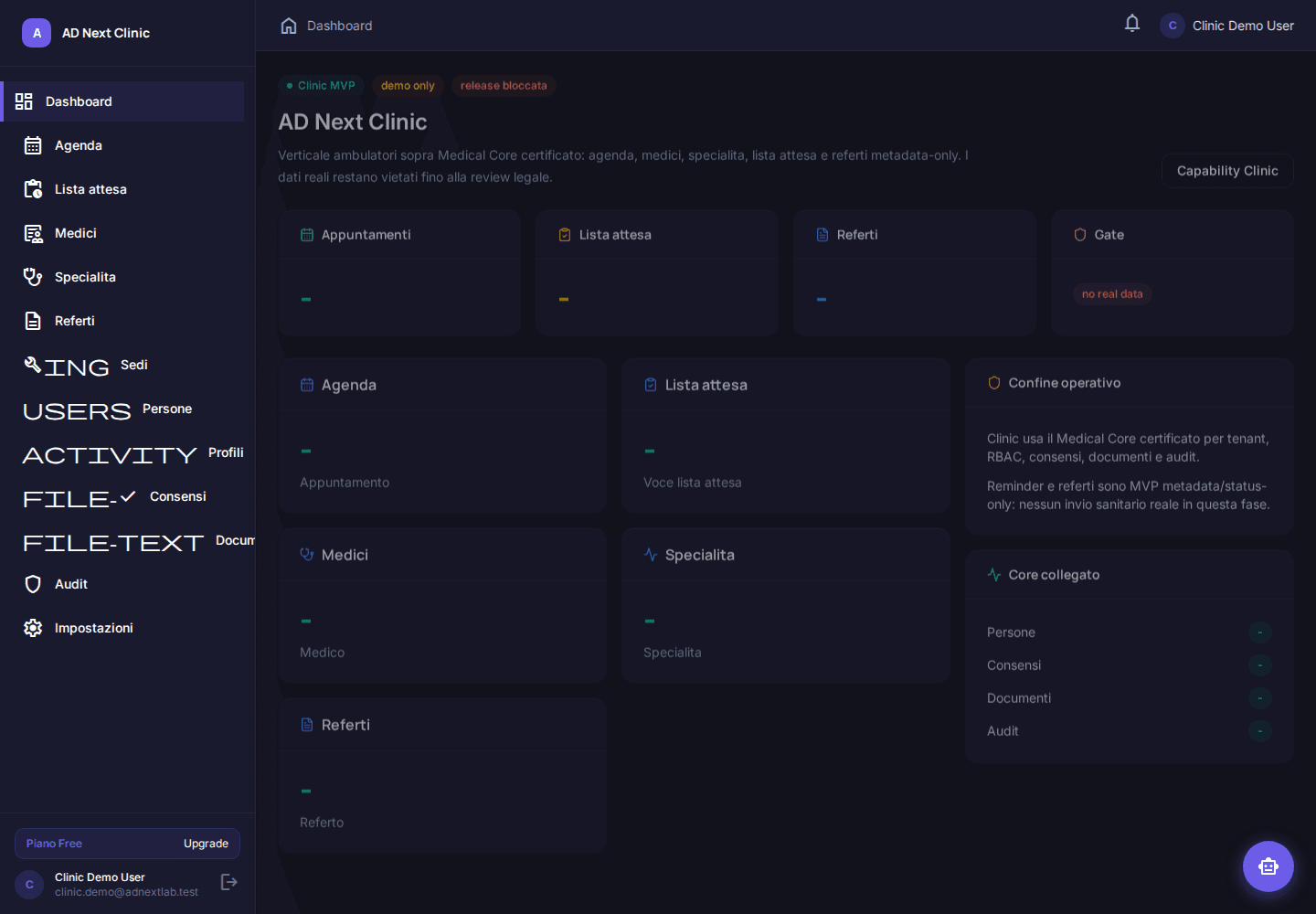This screenshot has width=1316, height=914.
Task: Open notifications bell
Action: [1132, 24]
